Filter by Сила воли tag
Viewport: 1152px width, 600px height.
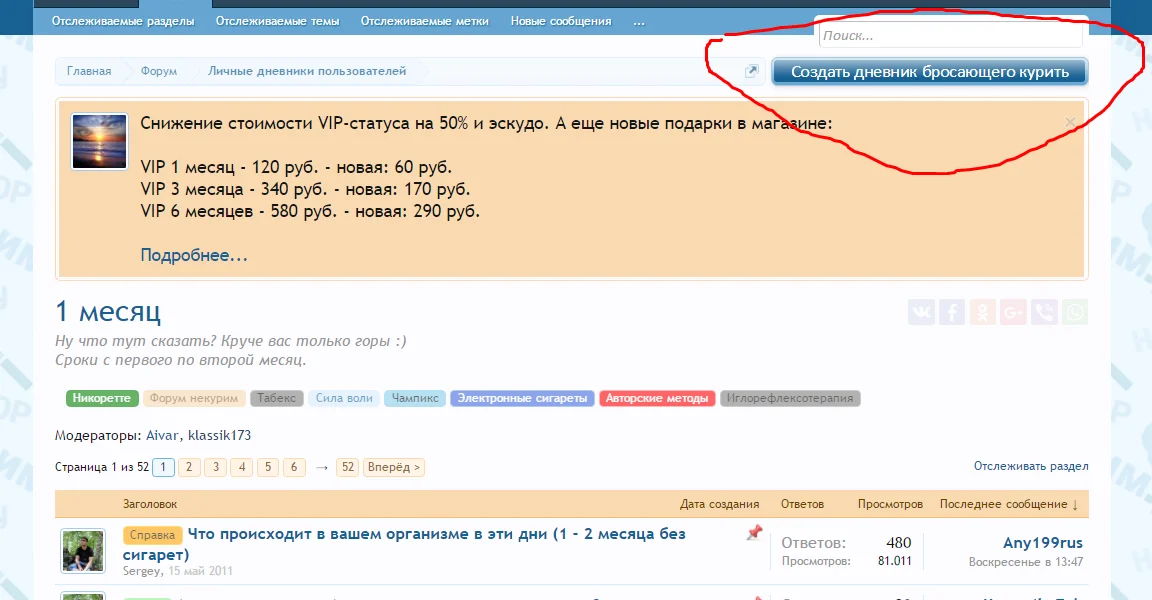tap(344, 398)
